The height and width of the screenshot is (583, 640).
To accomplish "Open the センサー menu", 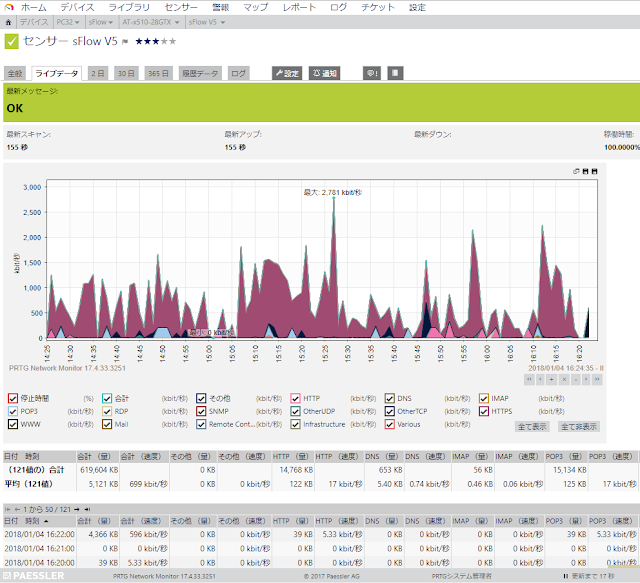I will coord(181,7).
